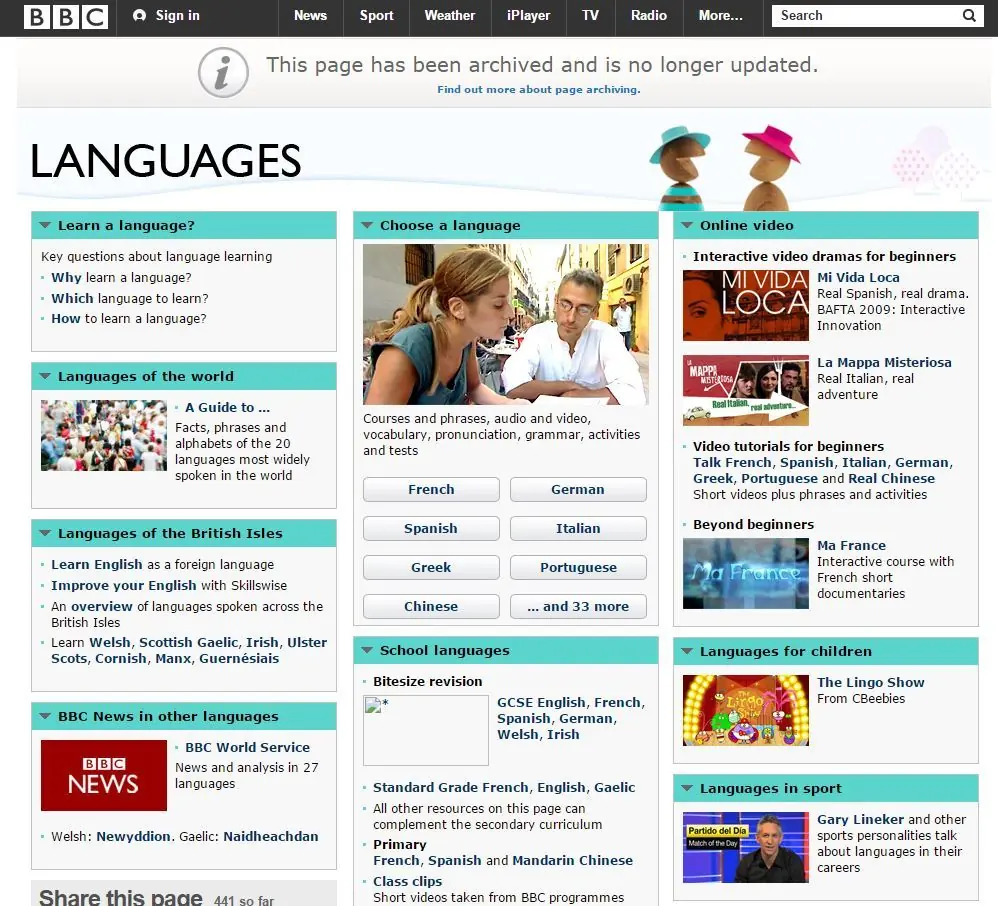Click The Lingo Show thumbnail
This screenshot has width=998, height=906.
pos(745,711)
